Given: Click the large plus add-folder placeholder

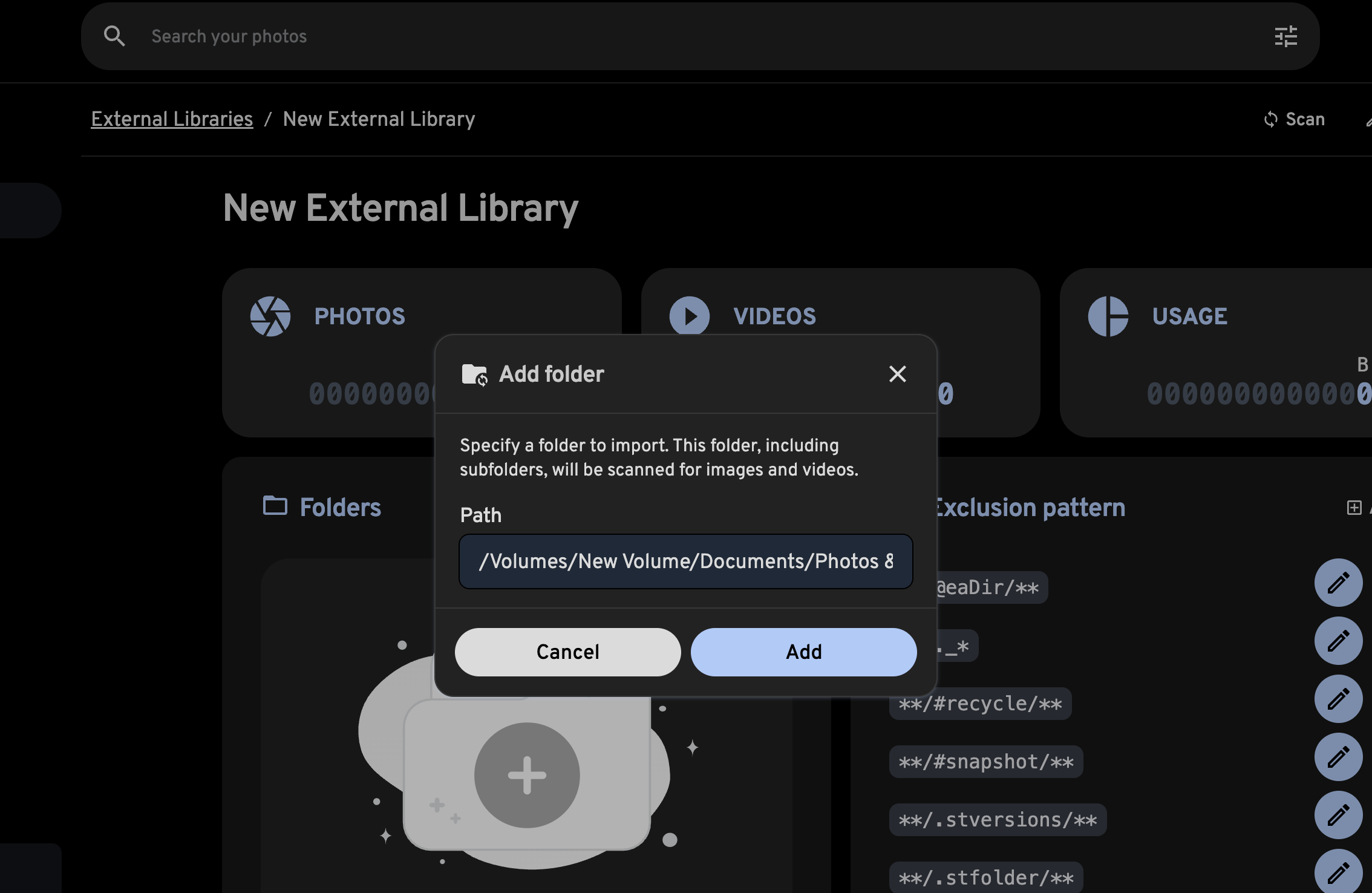Looking at the screenshot, I should click(526, 775).
